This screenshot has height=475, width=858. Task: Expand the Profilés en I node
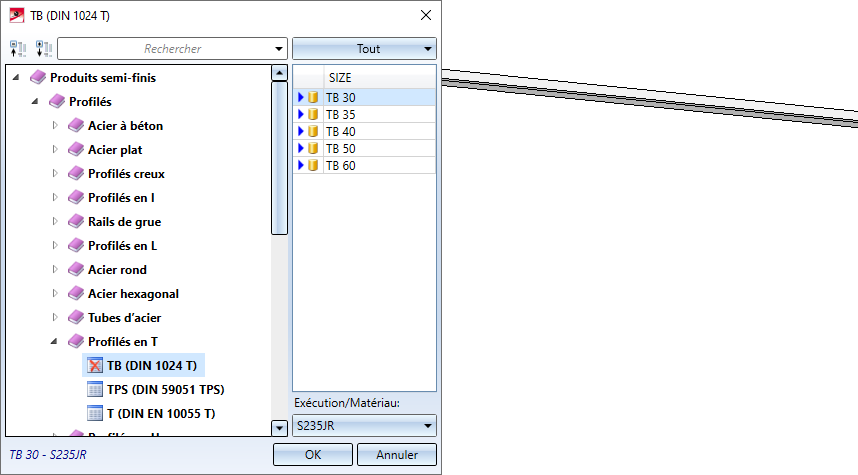pyautogui.click(x=55, y=198)
